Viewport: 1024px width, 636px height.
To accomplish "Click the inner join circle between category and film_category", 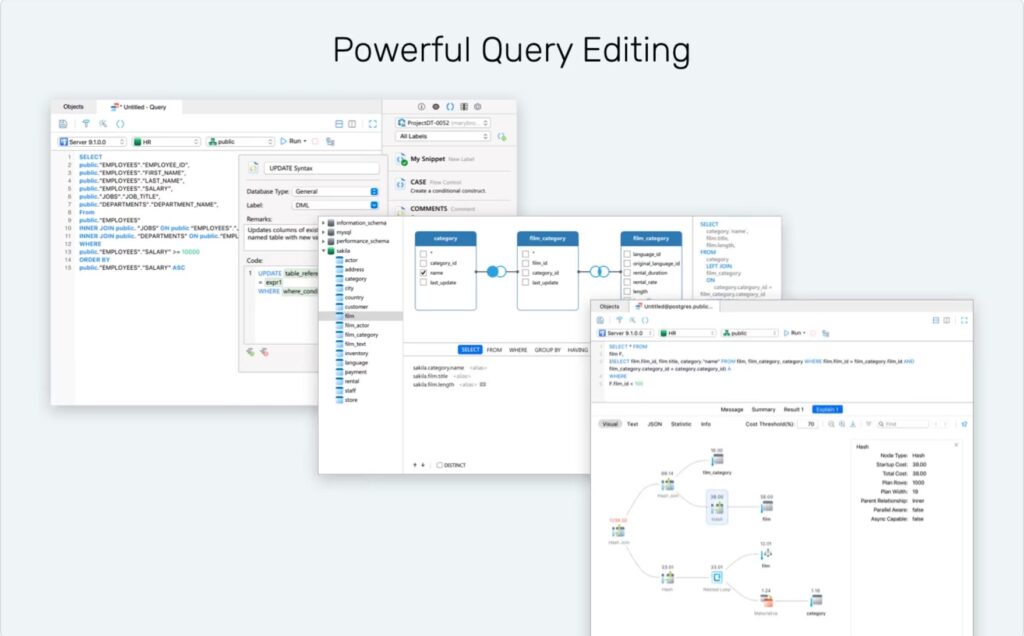I will click(x=496, y=271).
